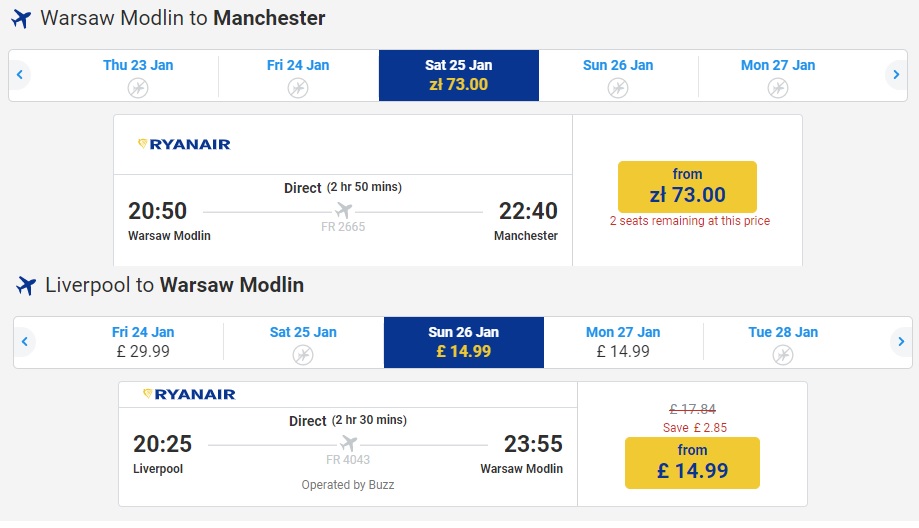Choose return Mon 27 Jan £ 14.99 tab
This screenshot has width=919, height=528.
click(x=624, y=342)
